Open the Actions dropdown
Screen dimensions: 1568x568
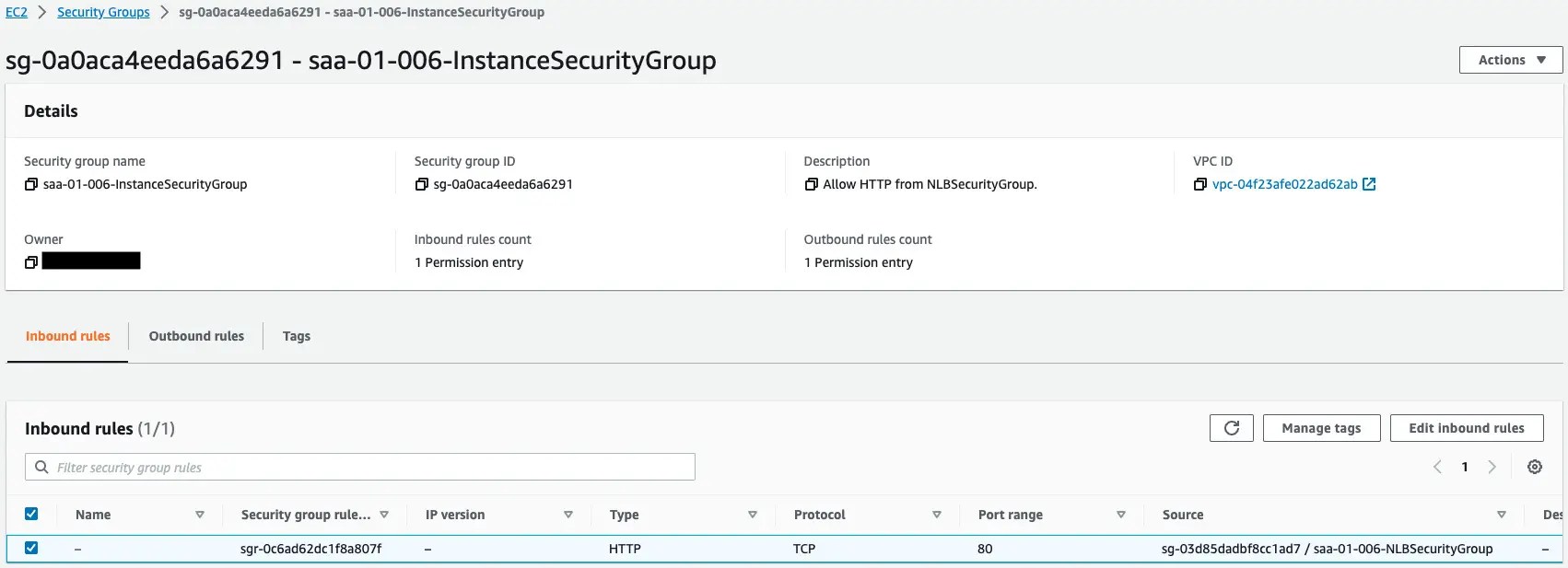pyautogui.click(x=1511, y=60)
